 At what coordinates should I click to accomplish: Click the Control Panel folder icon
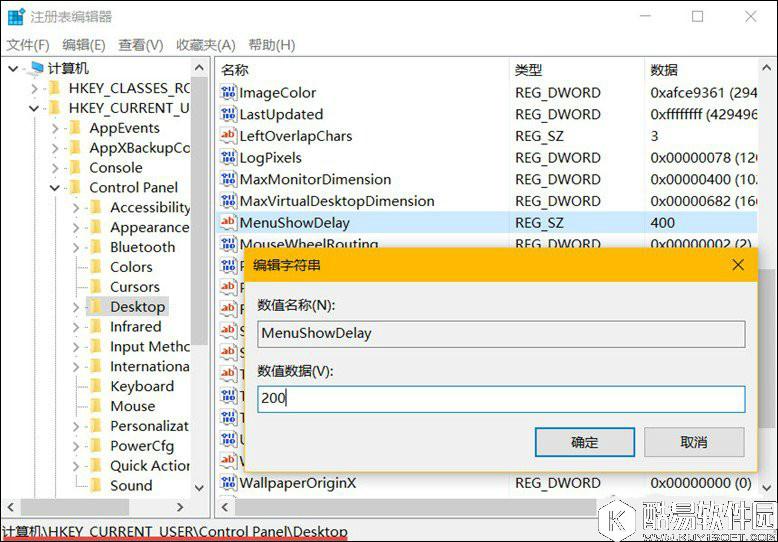(75, 188)
